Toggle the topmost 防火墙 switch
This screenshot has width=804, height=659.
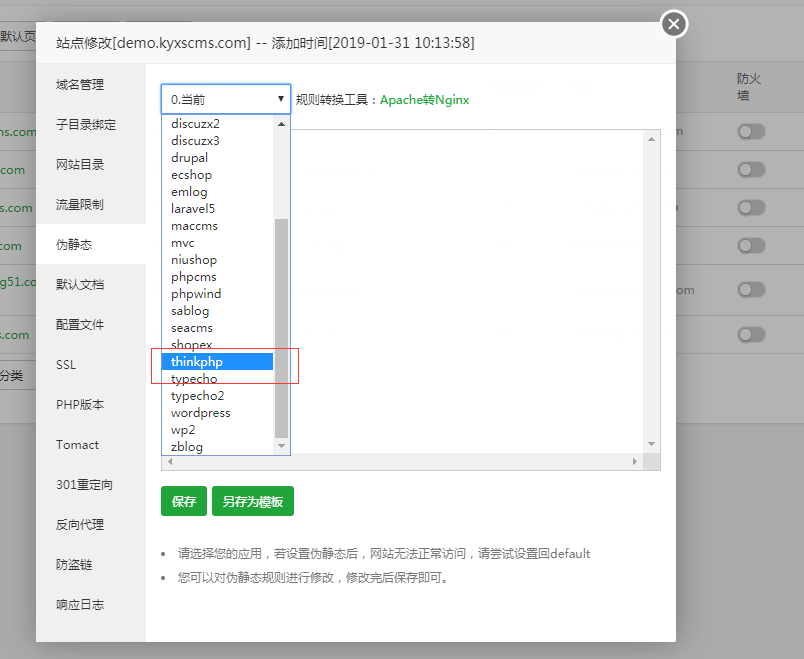(x=751, y=130)
